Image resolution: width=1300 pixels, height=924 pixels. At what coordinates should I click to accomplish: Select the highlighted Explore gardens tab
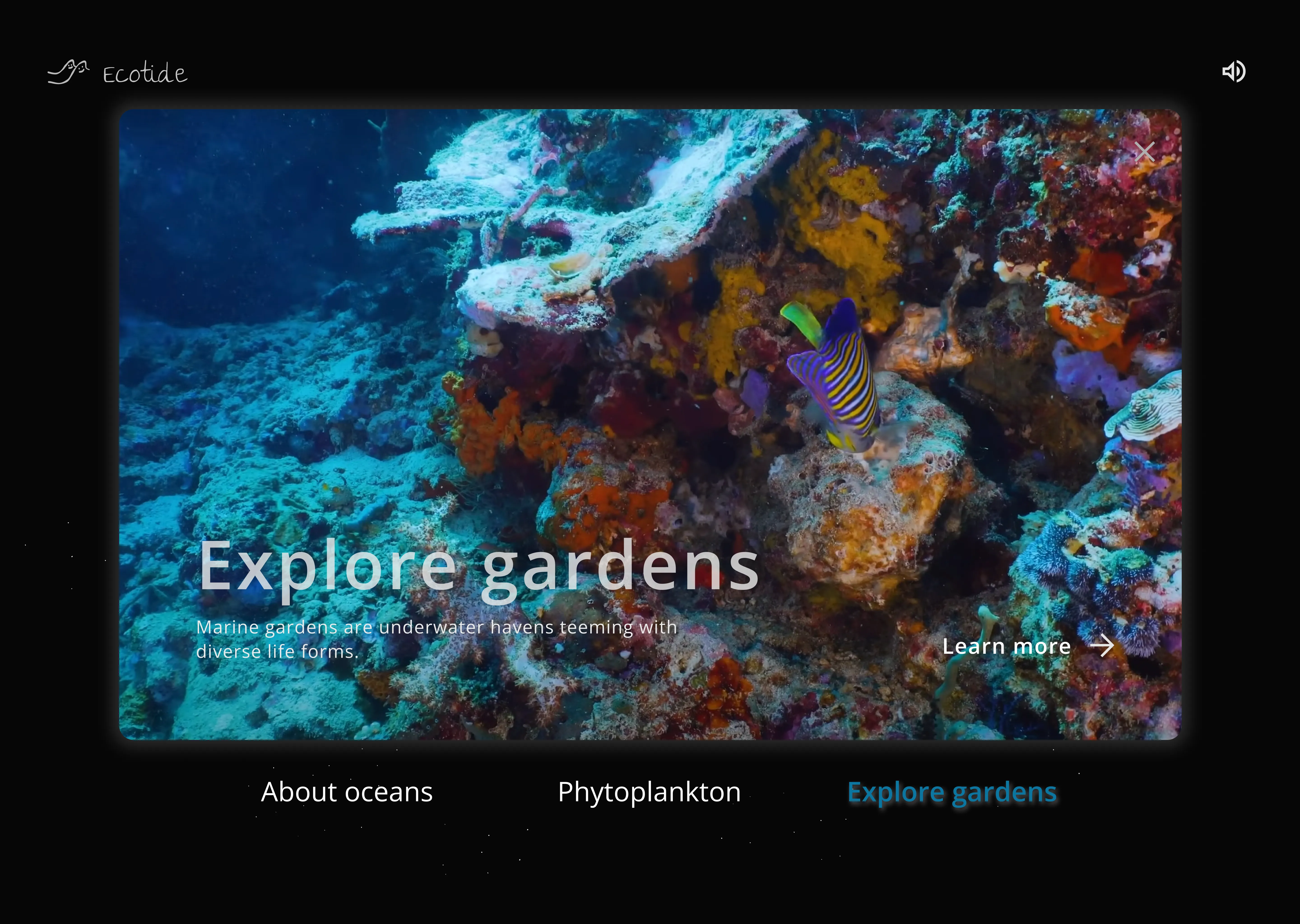pyautogui.click(x=952, y=792)
